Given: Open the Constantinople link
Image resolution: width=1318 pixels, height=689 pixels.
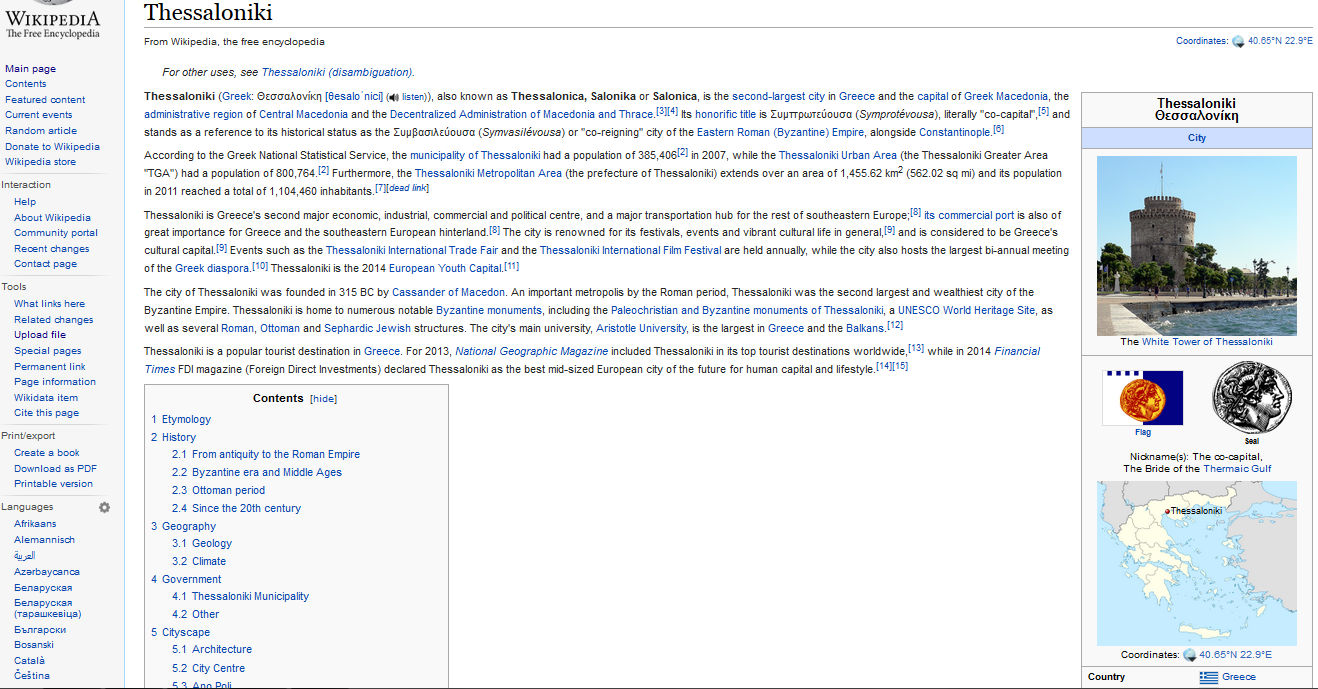Looking at the screenshot, I should [x=955, y=133].
